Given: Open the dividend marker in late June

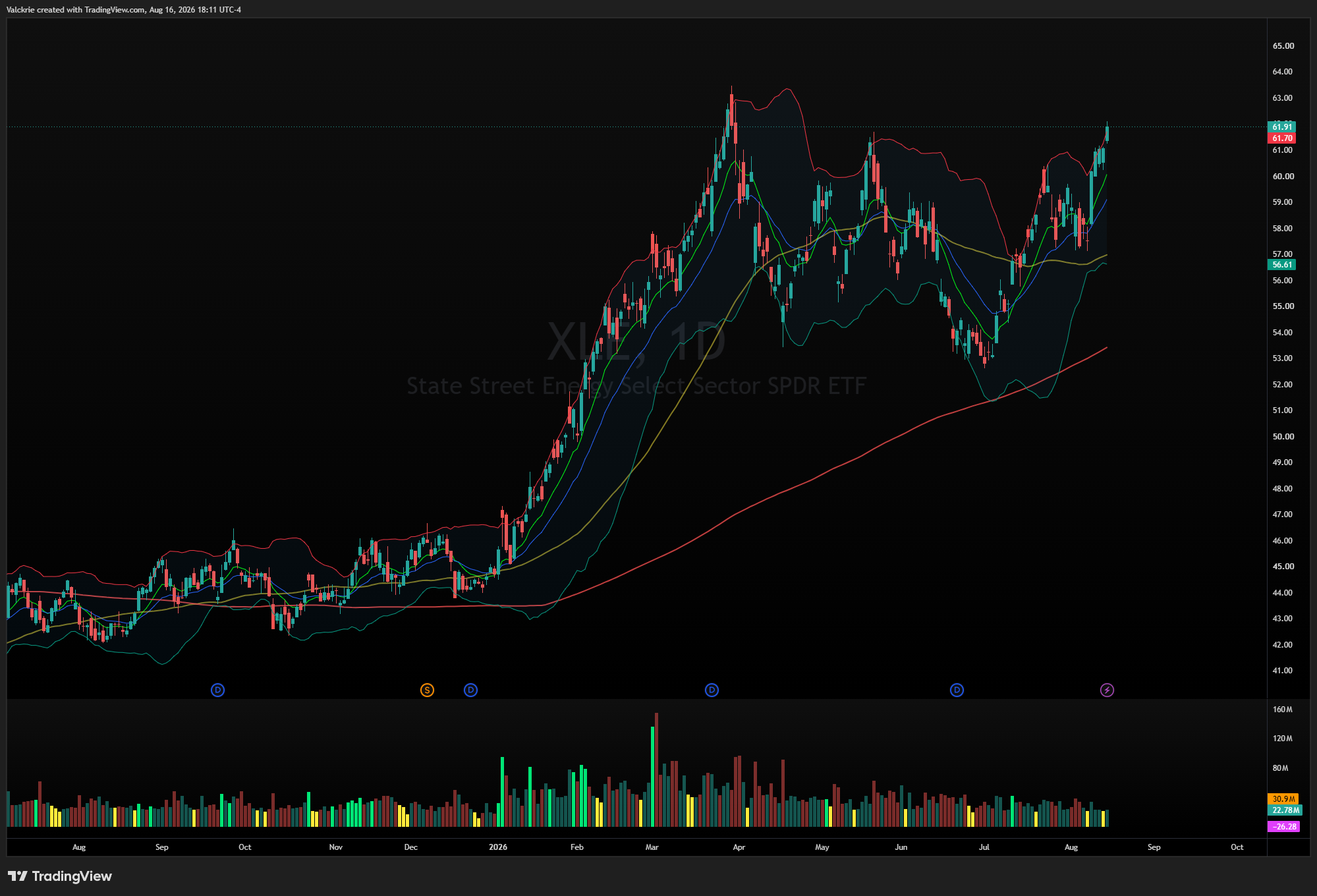Looking at the screenshot, I should (x=957, y=690).
